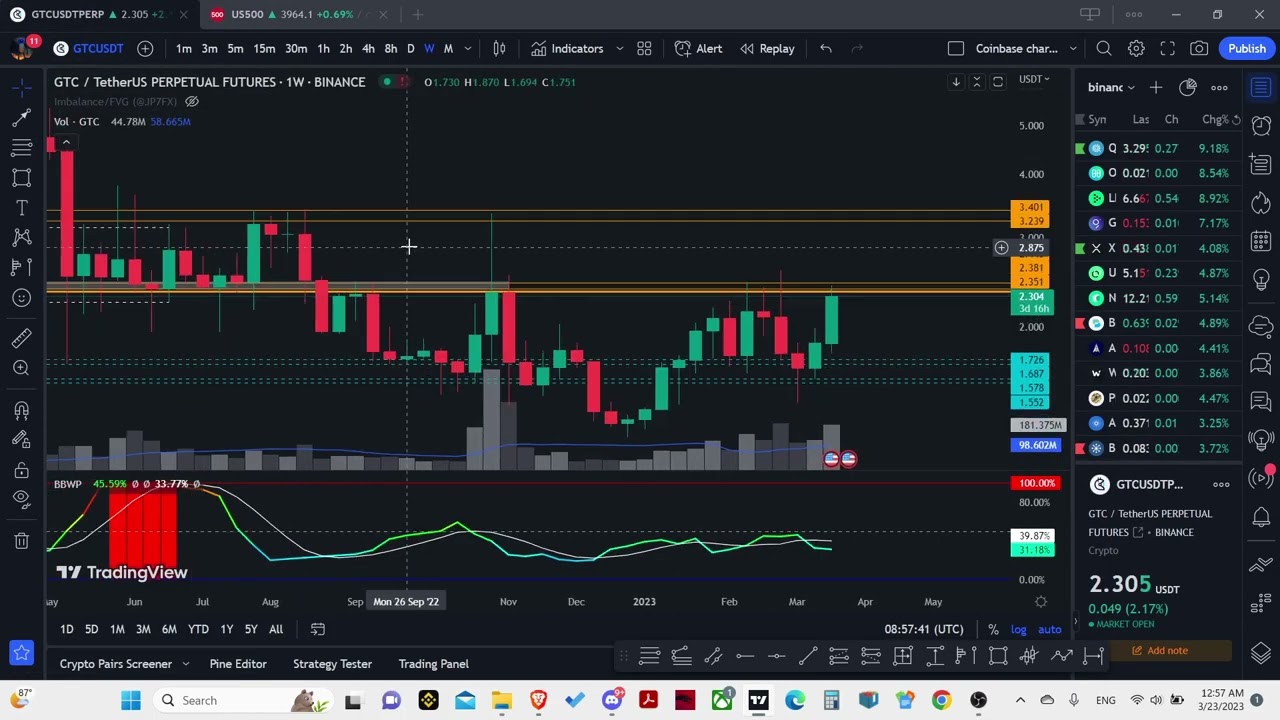The image size is (1280, 720).
Task: Switch to the 15m timeframe
Action: [264, 48]
